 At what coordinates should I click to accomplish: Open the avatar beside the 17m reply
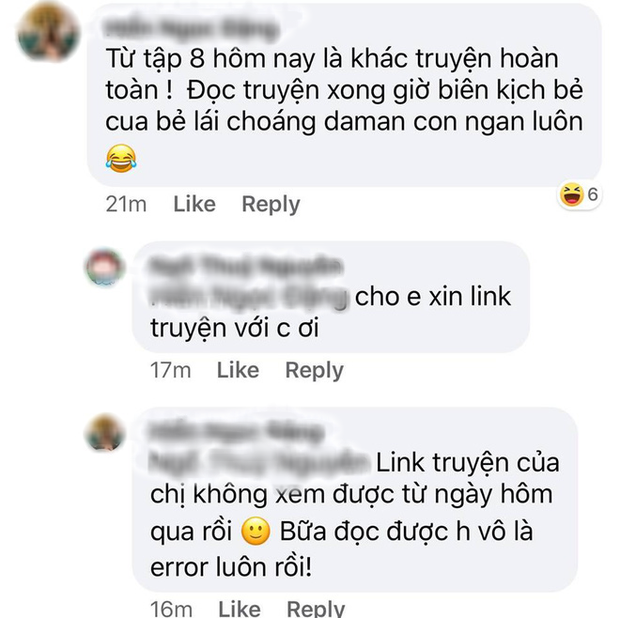tap(105, 267)
